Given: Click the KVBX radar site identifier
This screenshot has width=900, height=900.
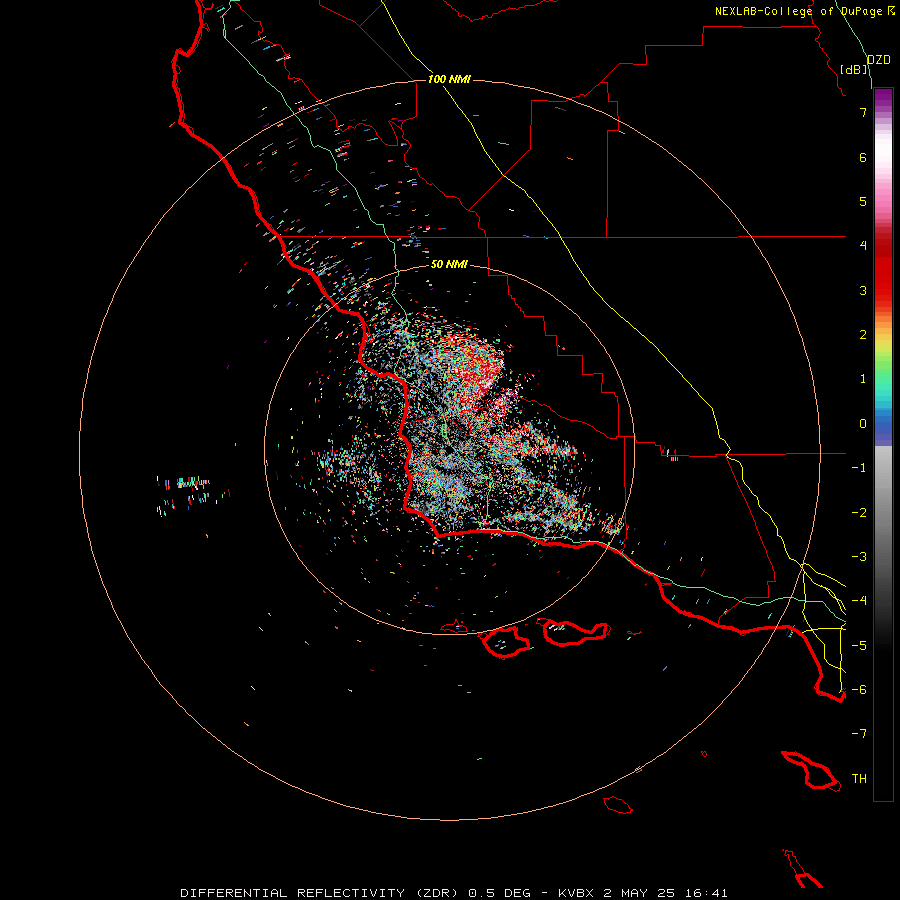Looking at the screenshot, I should pos(576,893).
